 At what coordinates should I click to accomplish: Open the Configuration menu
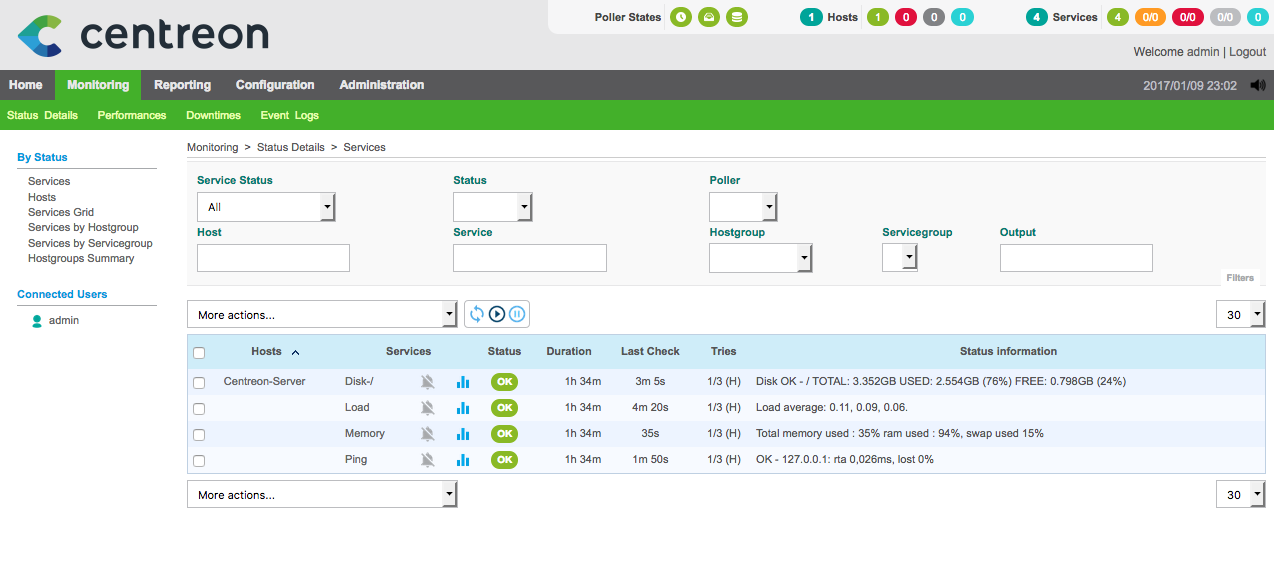275,85
